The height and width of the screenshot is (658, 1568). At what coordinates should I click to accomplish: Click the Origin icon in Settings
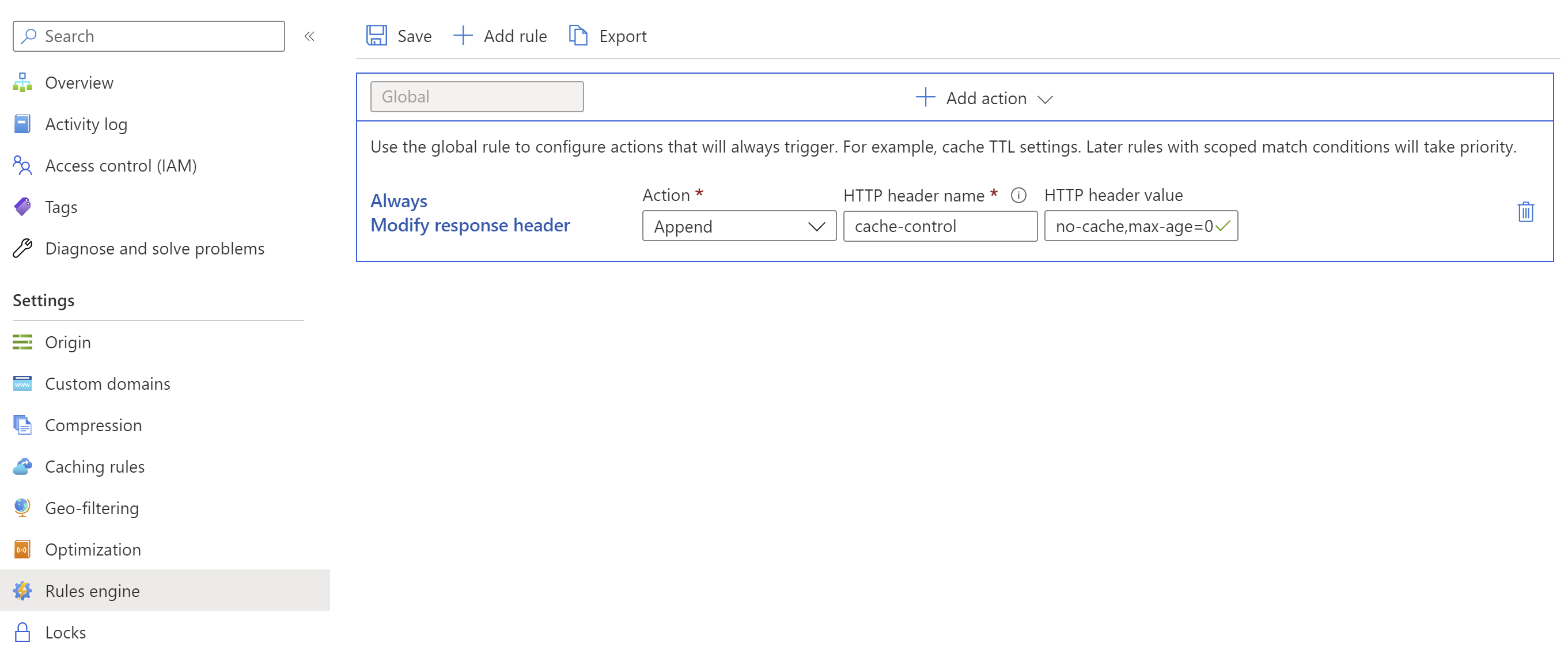coord(22,343)
